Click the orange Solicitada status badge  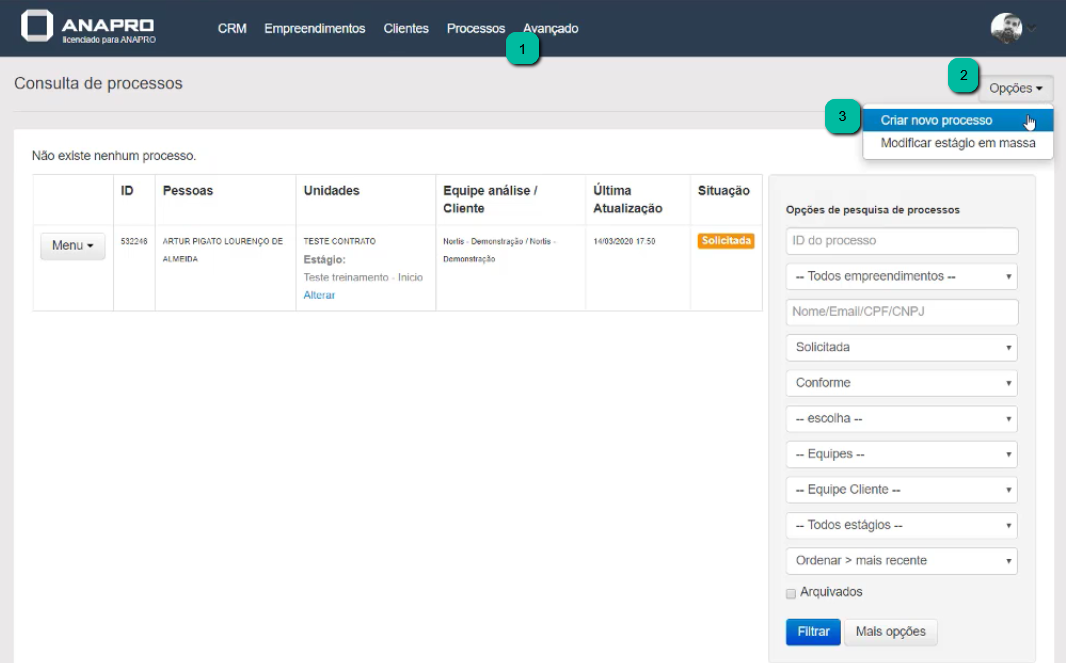tap(726, 241)
